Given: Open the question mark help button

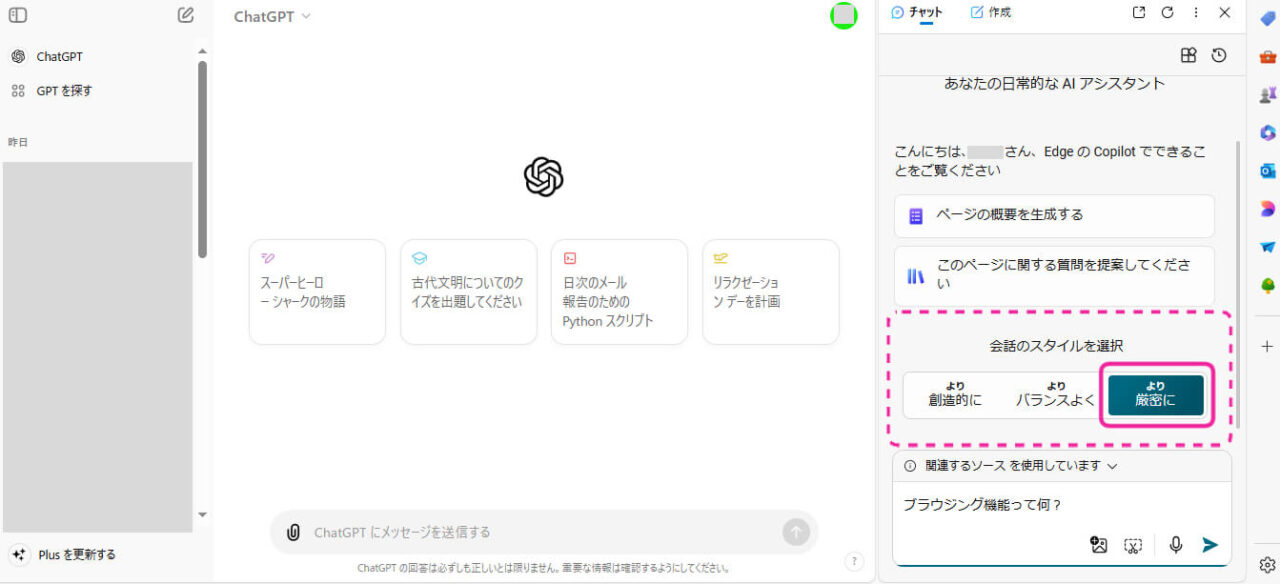Looking at the screenshot, I should tap(853, 562).
